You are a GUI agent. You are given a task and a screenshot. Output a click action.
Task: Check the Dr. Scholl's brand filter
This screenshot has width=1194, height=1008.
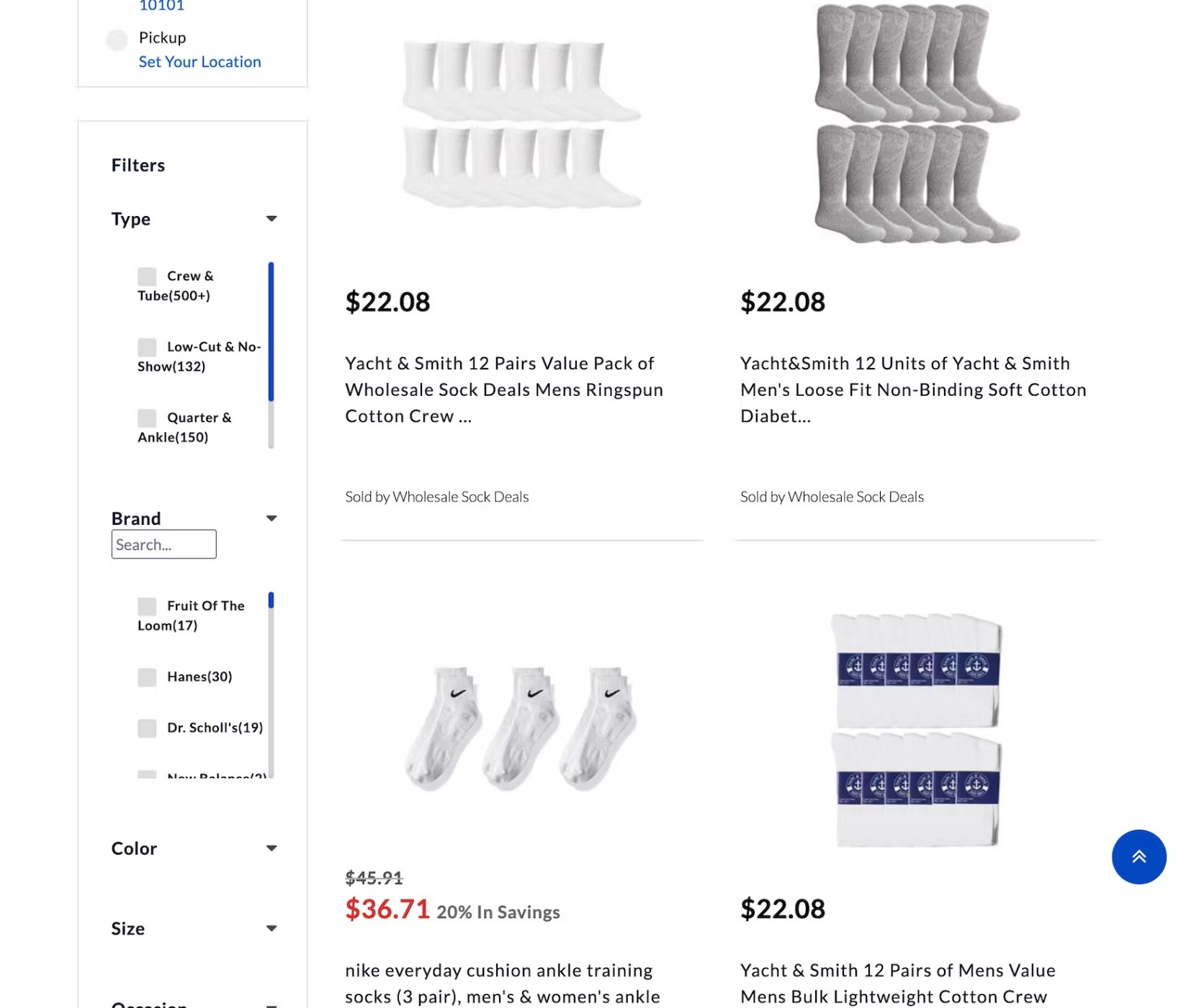(x=147, y=728)
